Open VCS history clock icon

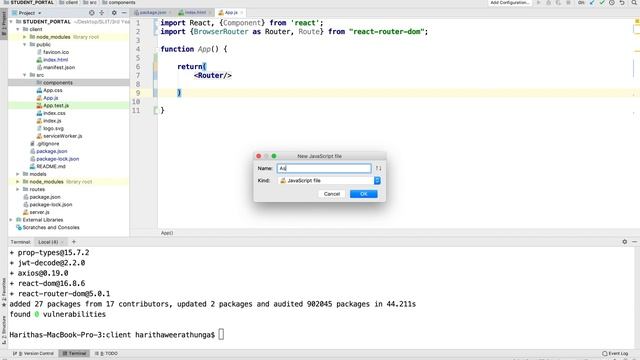coord(612,3)
